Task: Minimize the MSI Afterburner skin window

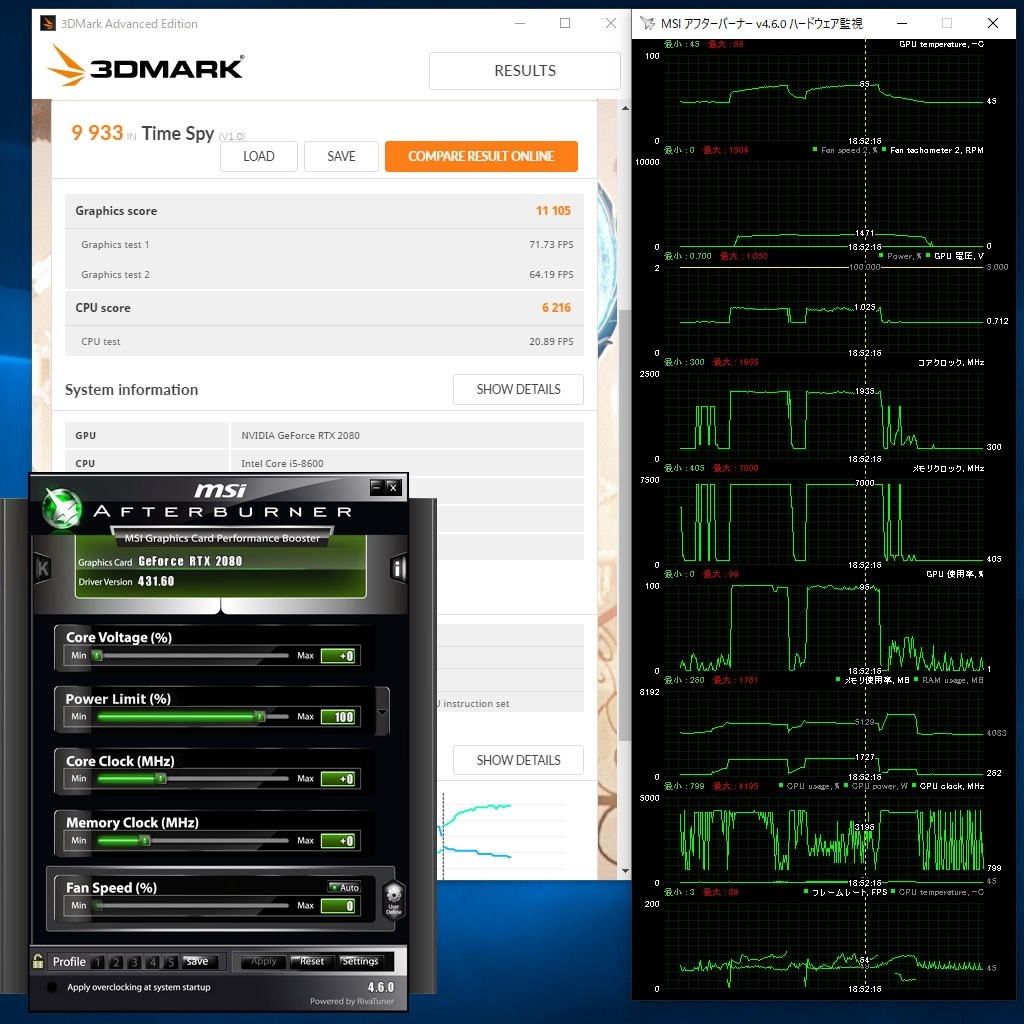Action: click(377, 487)
